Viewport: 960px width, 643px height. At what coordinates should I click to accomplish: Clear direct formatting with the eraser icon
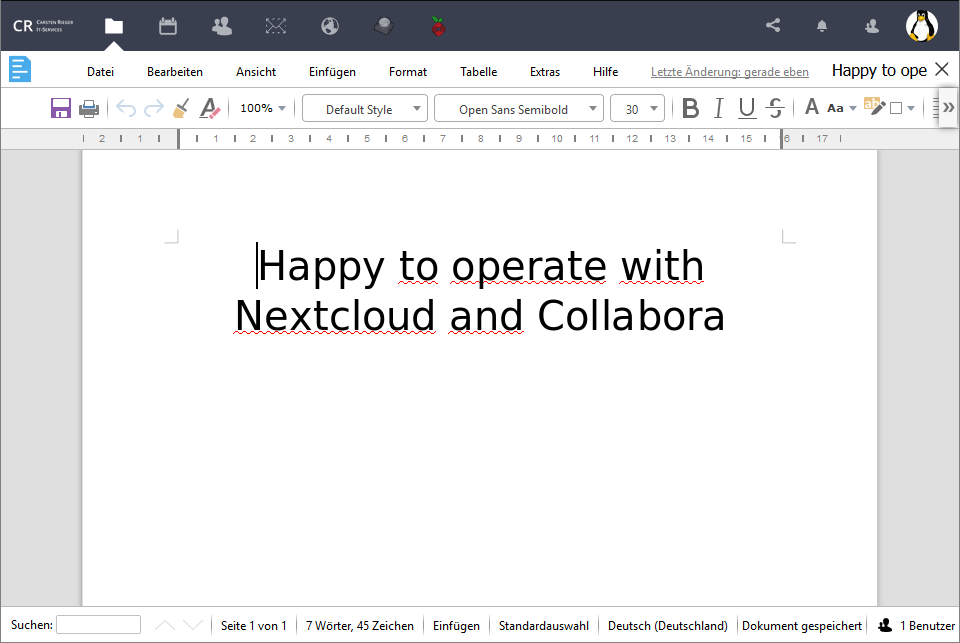[x=209, y=107]
